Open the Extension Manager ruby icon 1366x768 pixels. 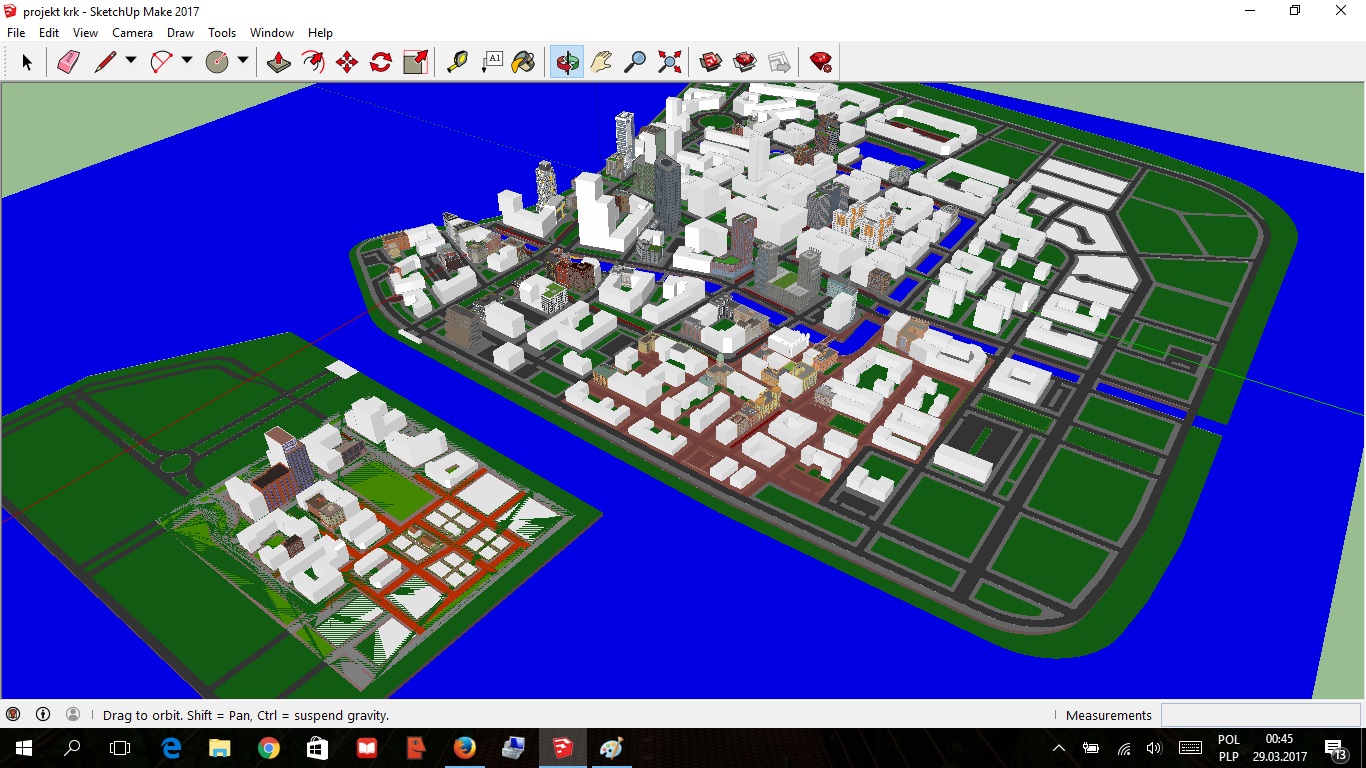821,63
